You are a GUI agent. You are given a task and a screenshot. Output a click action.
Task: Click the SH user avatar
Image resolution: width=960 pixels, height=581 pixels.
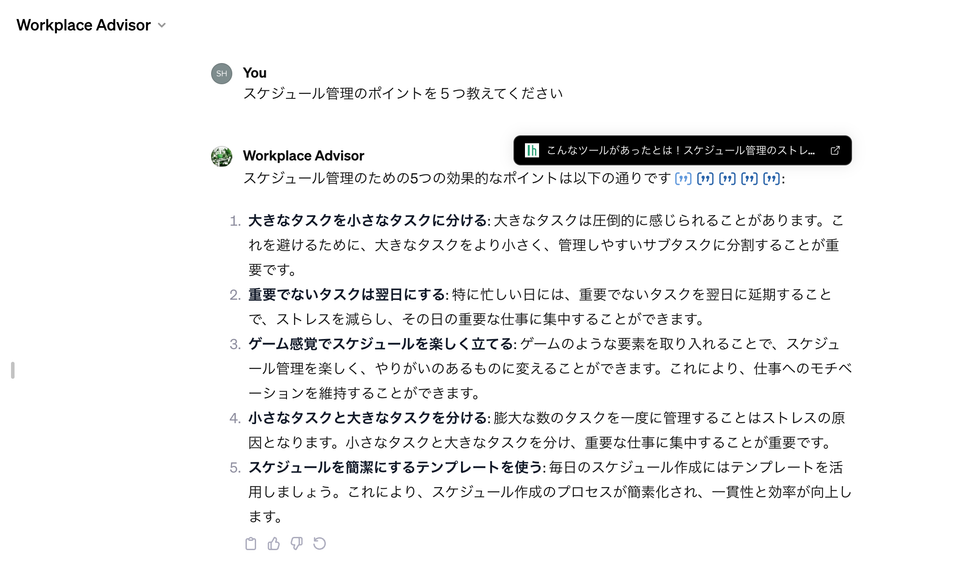coord(221,73)
